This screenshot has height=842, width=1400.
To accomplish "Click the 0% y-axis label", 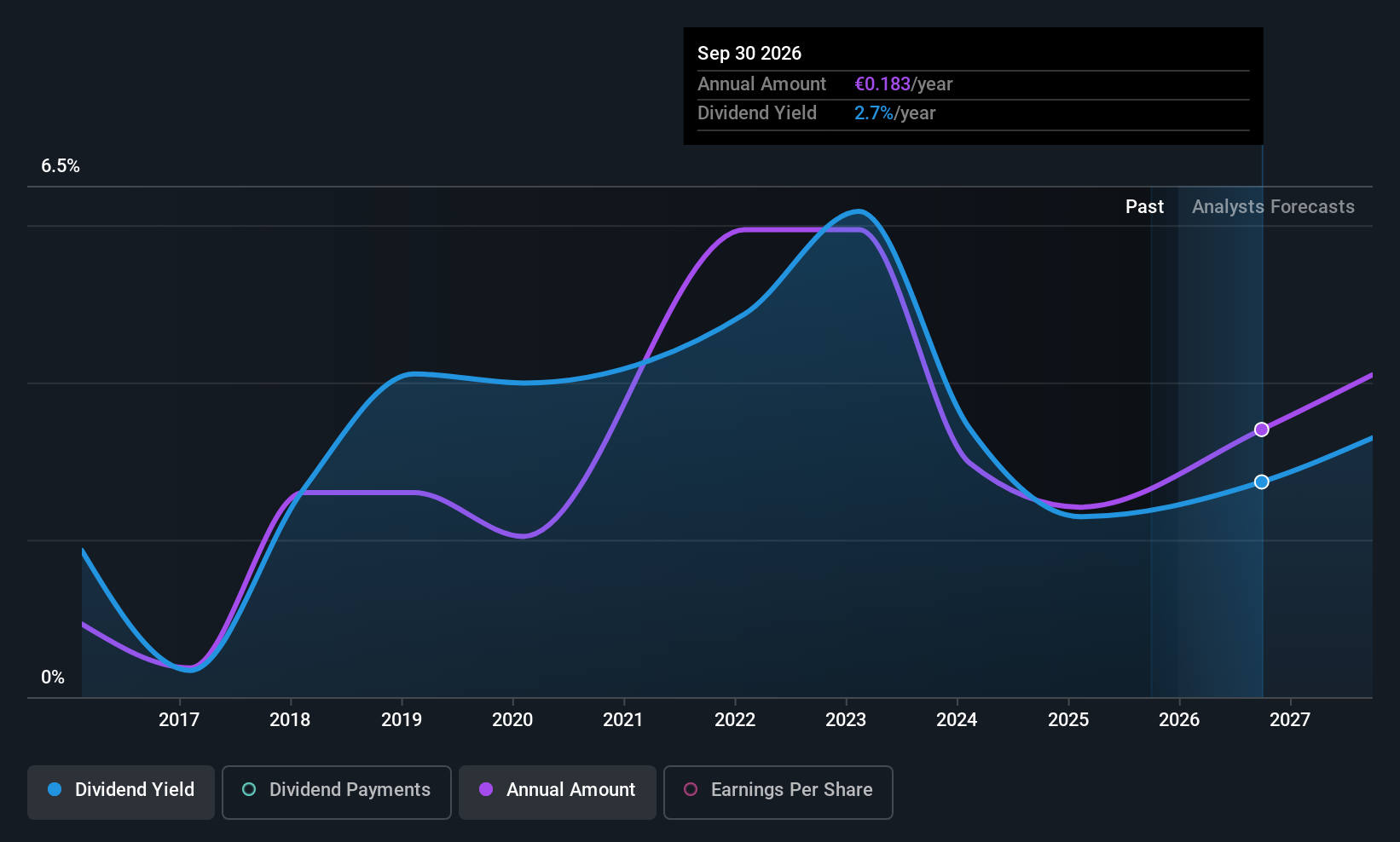I will pos(53,678).
